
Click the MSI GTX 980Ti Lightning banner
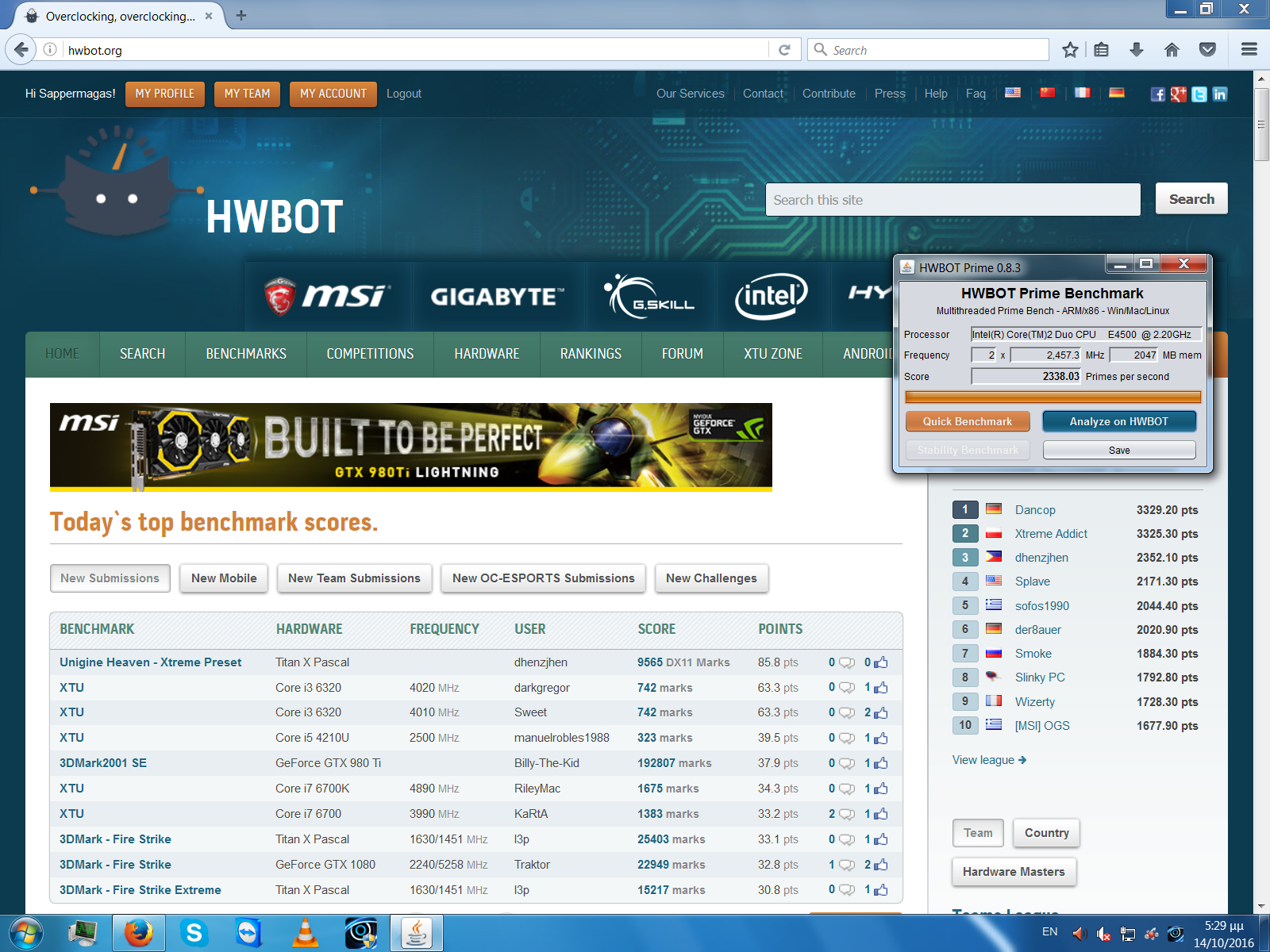pyautogui.click(x=411, y=447)
